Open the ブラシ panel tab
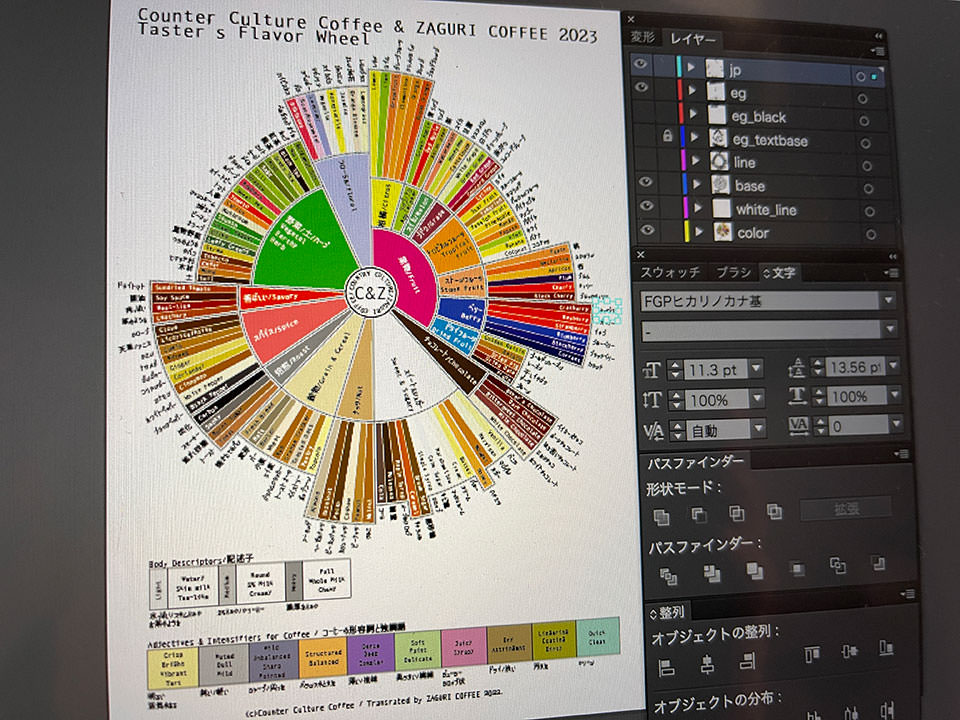The height and width of the screenshot is (720, 960). tap(733, 272)
